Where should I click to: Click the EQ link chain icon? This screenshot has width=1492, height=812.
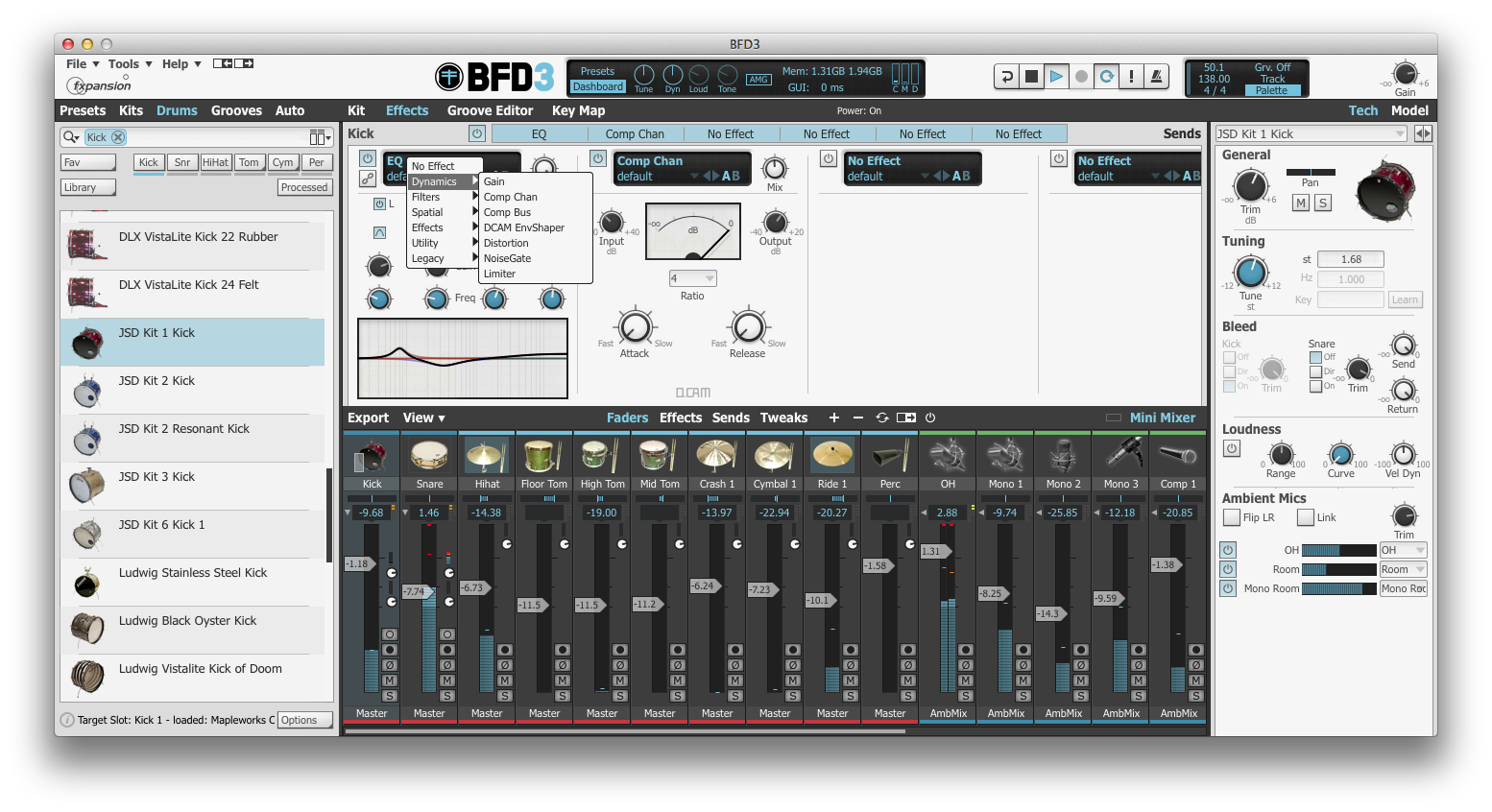[x=368, y=179]
